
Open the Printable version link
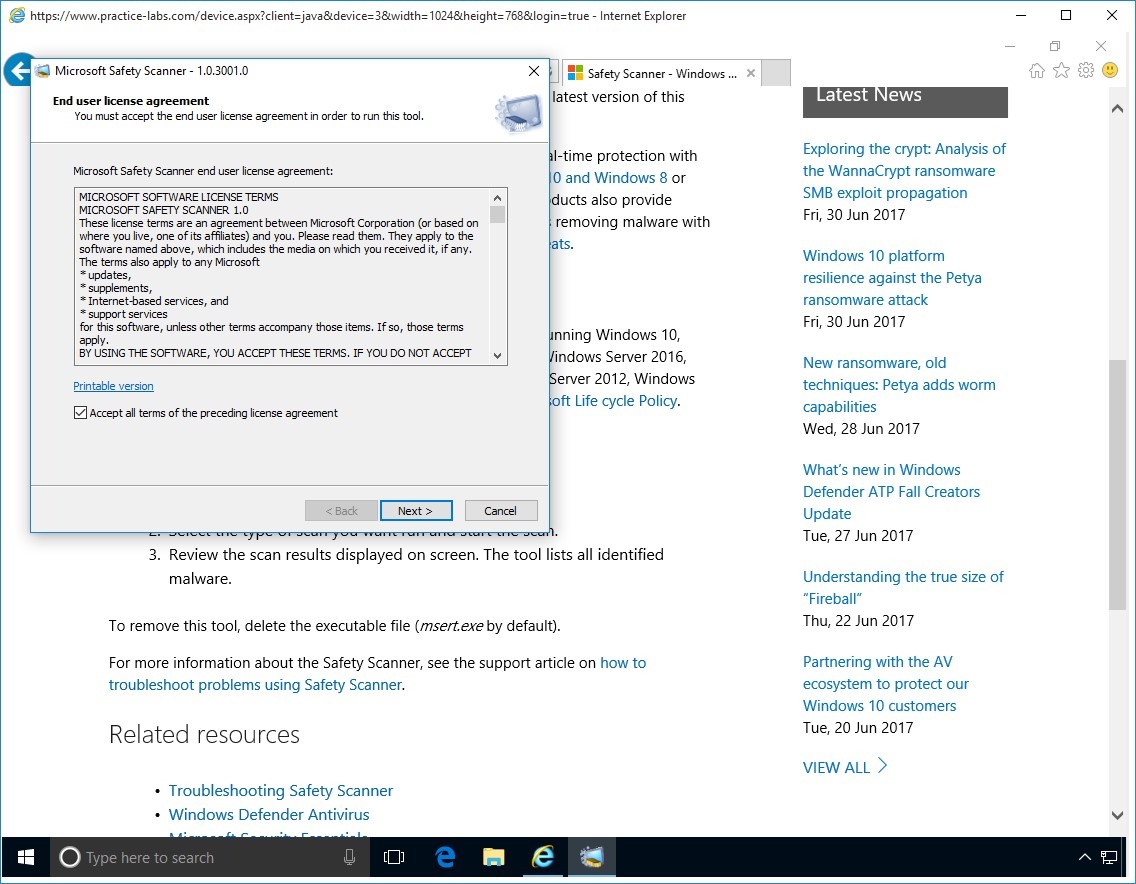(113, 386)
